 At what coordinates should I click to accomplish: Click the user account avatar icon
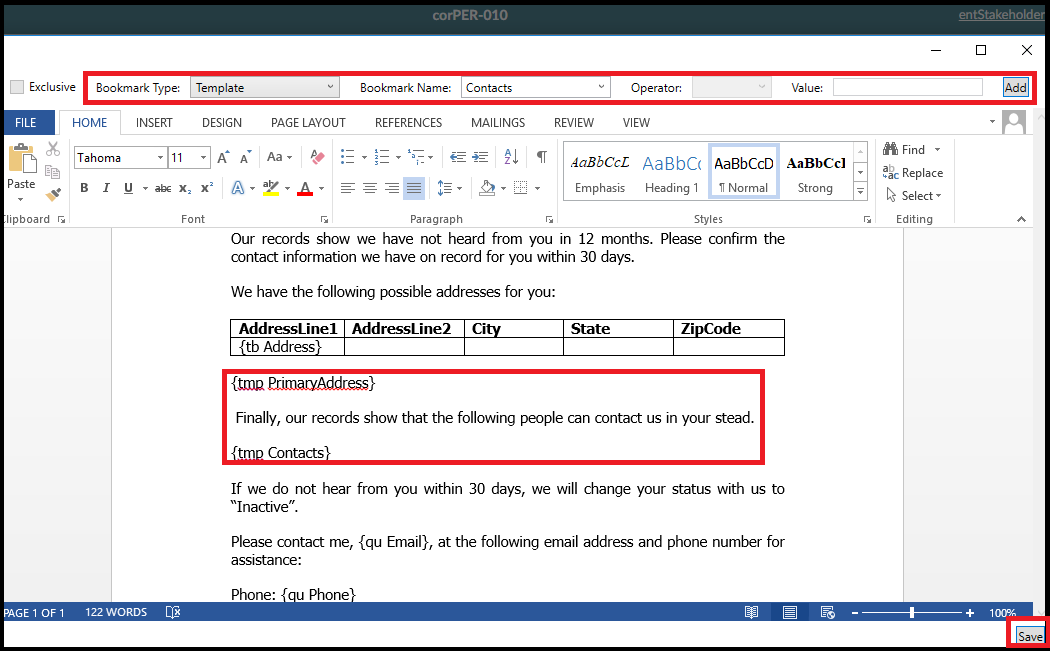pos(1014,123)
